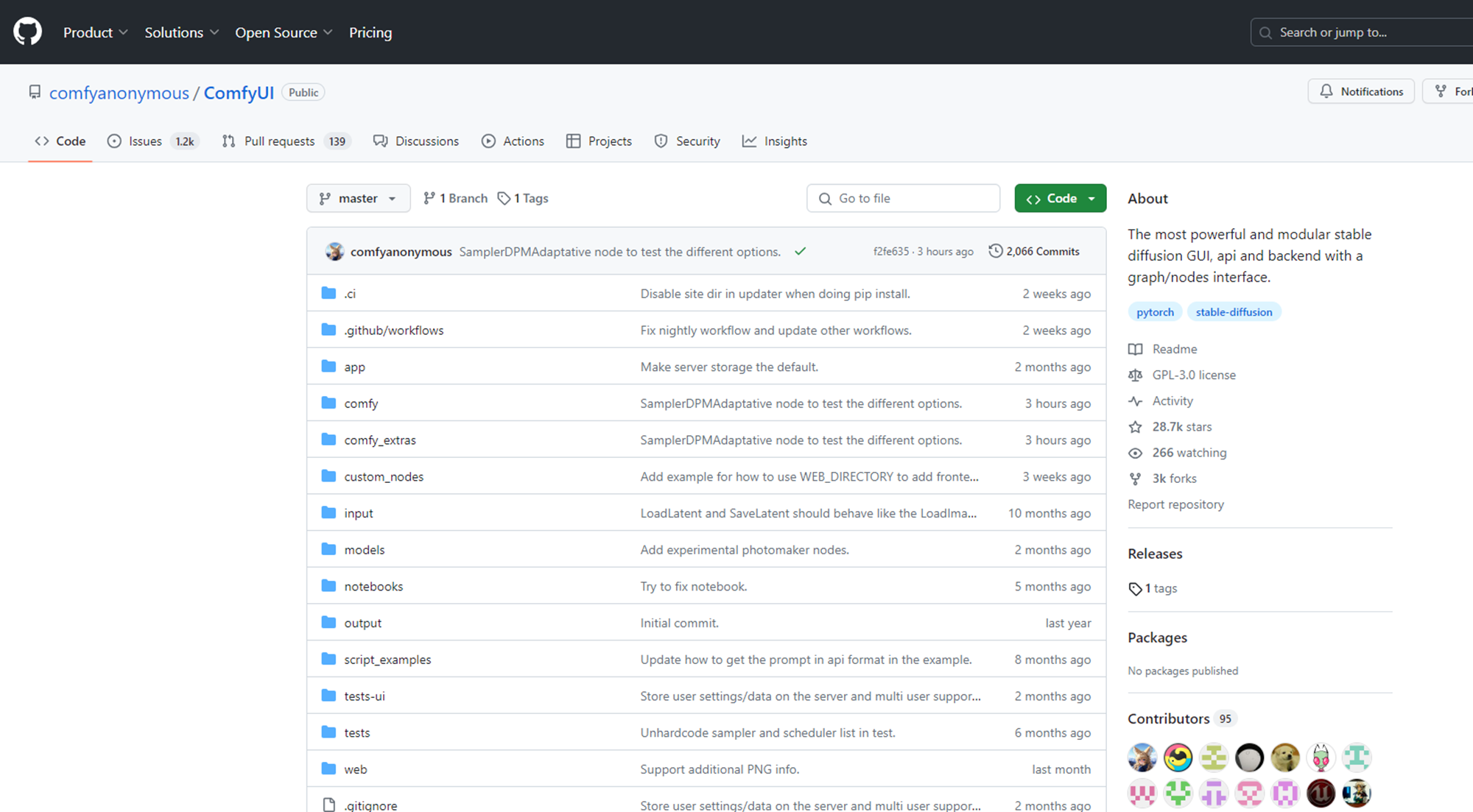Open the master branch selector dropdown
Viewport: 1473px width, 812px height.
[x=359, y=198]
